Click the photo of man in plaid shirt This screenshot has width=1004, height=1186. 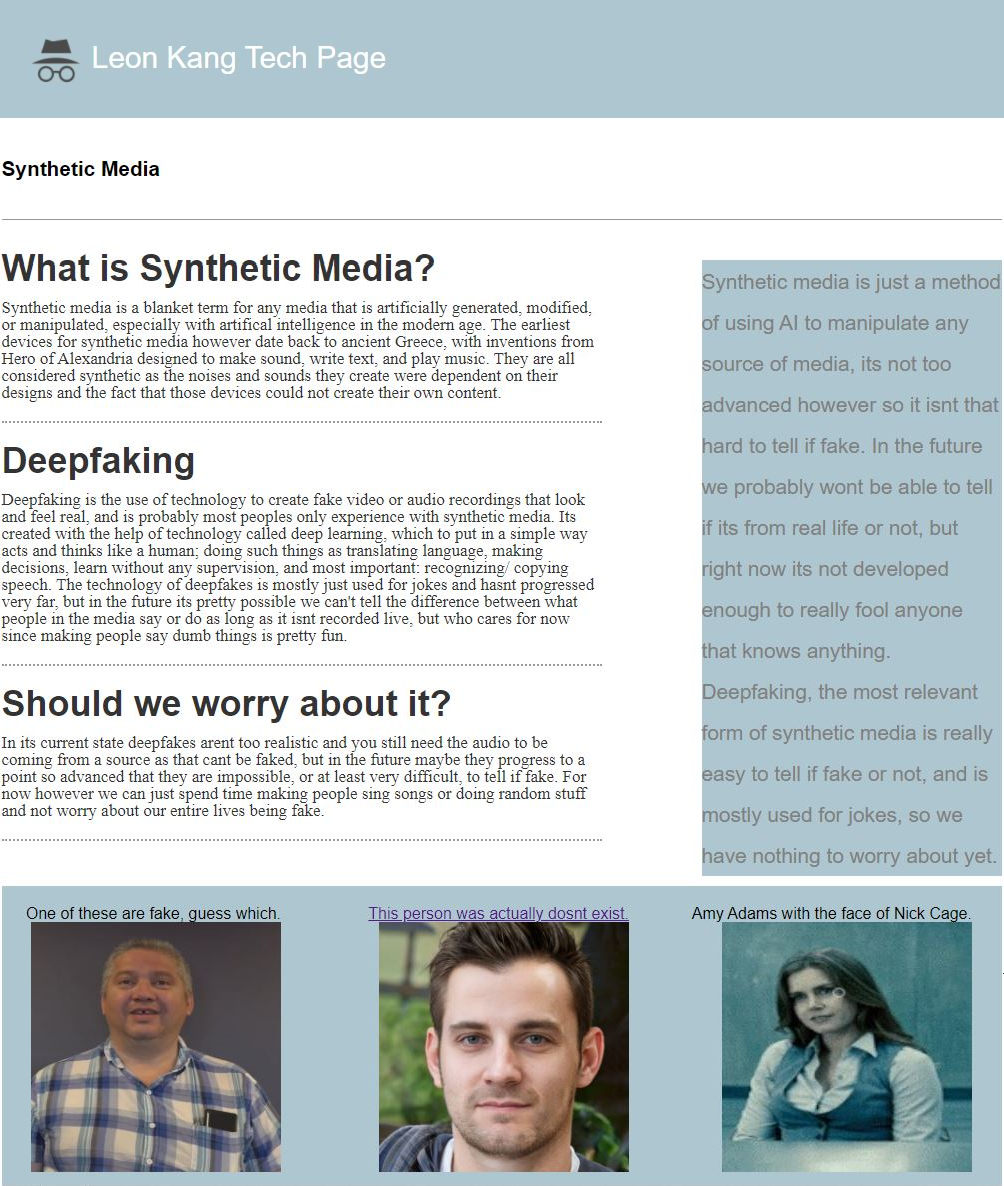tap(156, 1046)
